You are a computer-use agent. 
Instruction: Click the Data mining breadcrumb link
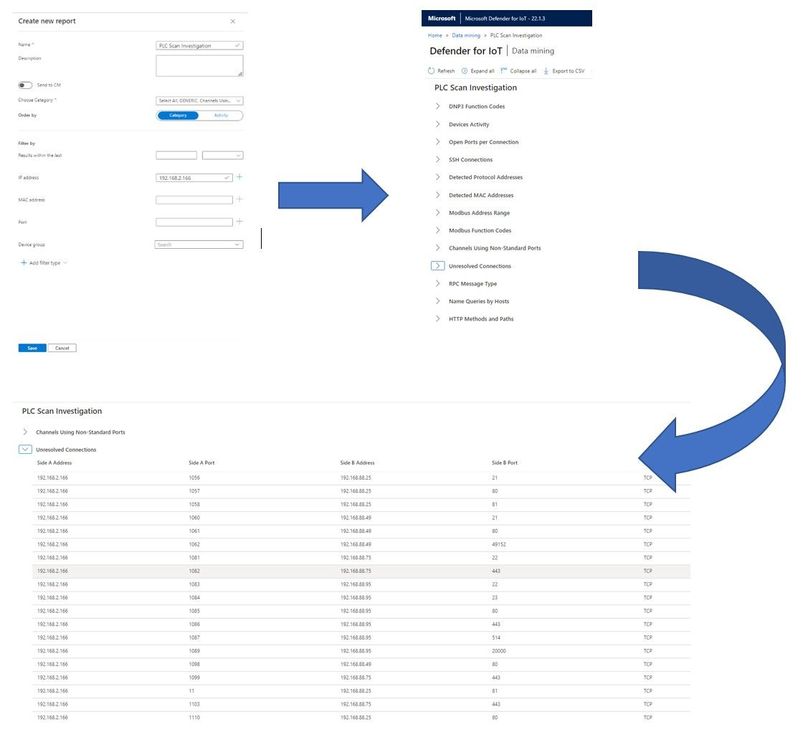pyautogui.click(x=466, y=35)
